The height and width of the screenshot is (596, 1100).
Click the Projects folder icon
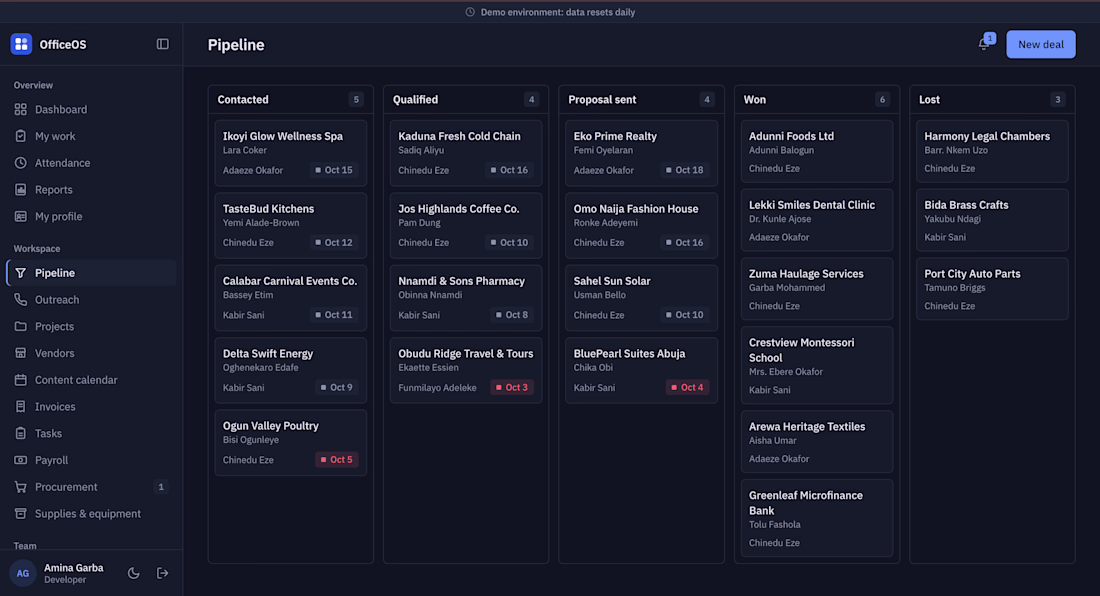(x=20, y=326)
